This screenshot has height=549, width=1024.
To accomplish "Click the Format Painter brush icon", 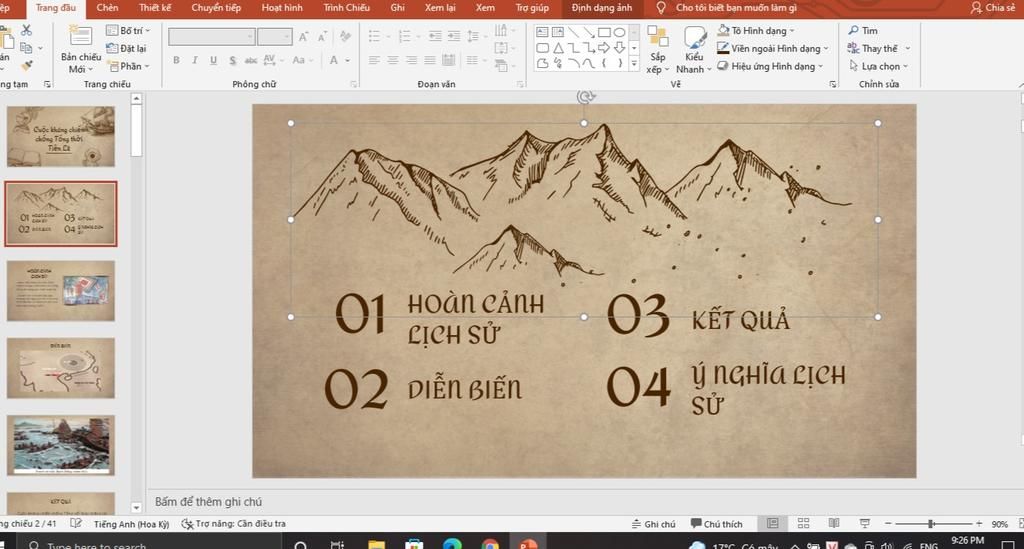I will 27,65.
